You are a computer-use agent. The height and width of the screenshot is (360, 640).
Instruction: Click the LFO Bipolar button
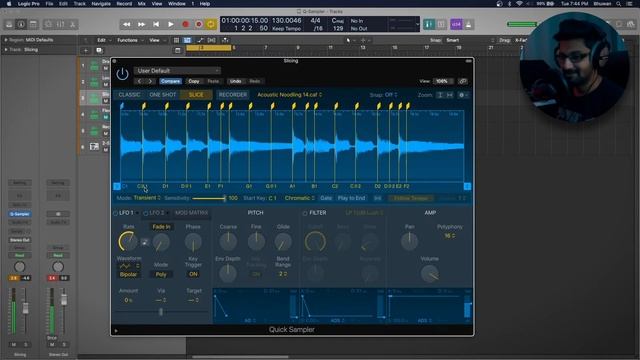128,274
